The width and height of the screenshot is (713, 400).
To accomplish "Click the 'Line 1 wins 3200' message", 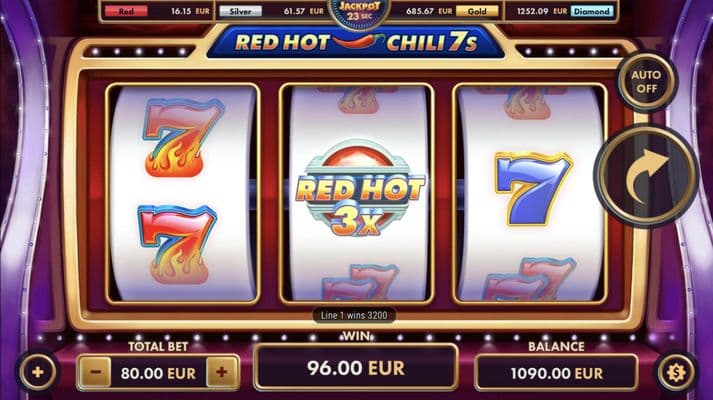I will pos(354,315).
